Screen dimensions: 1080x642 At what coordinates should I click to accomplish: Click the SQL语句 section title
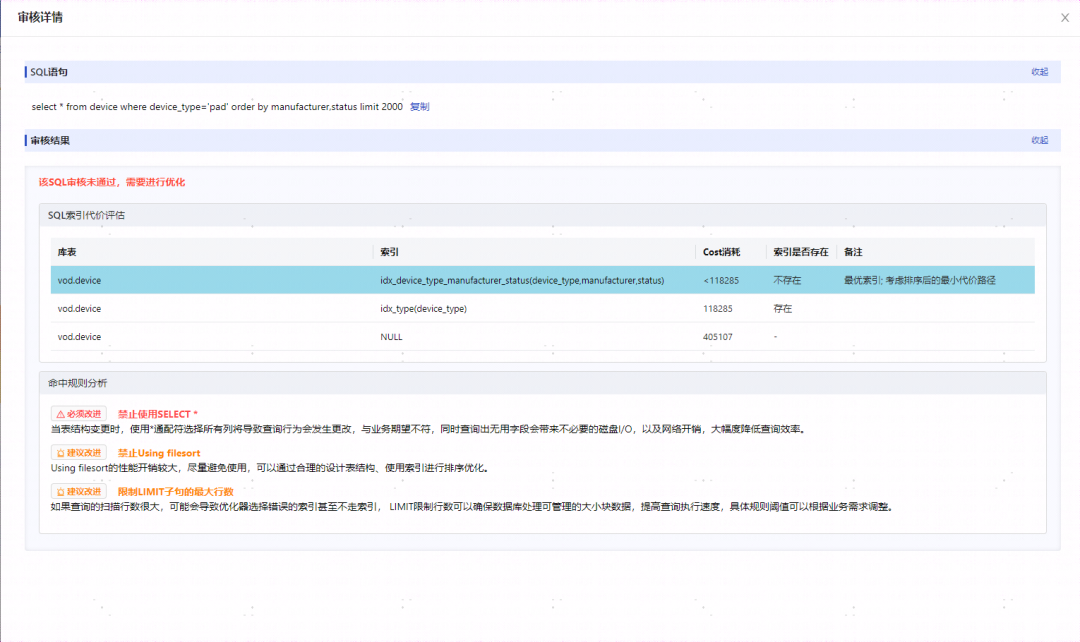click(49, 72)
